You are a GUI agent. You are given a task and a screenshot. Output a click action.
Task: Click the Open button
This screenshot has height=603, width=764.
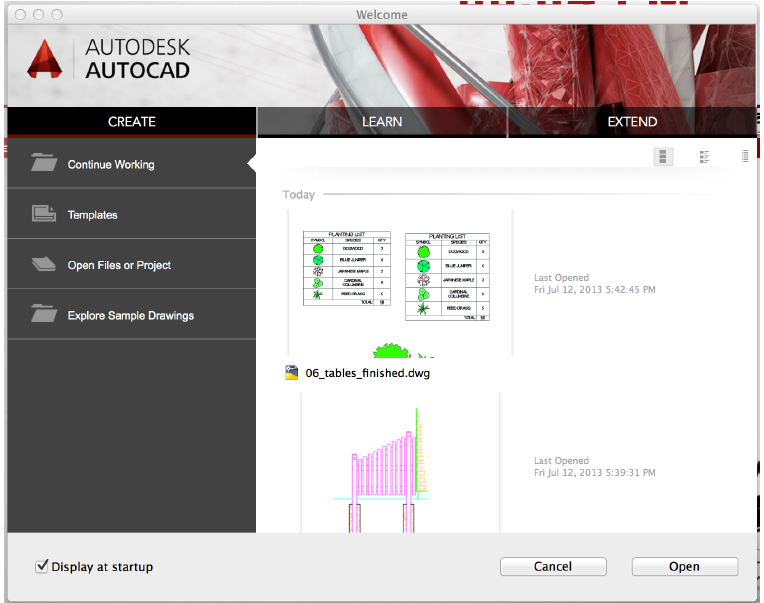[685, 566]
